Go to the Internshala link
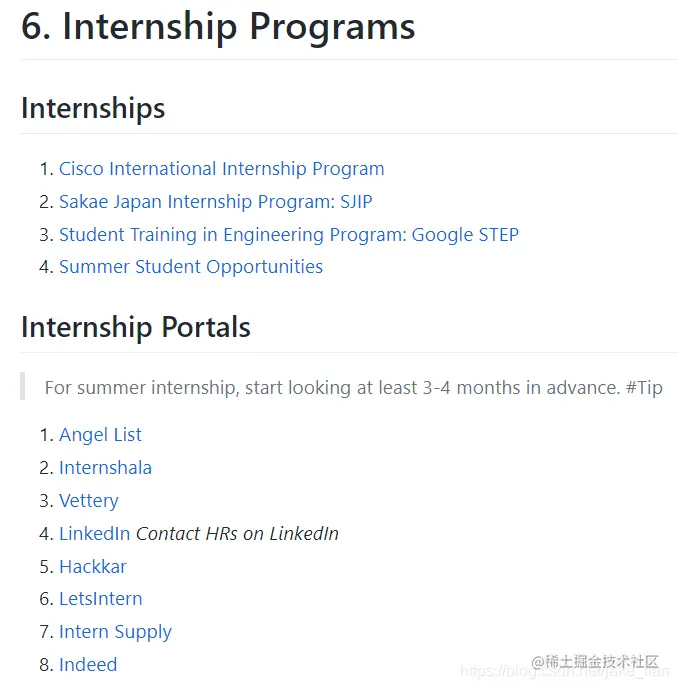This screenshot has width=678, height=689. pos(105,468)
